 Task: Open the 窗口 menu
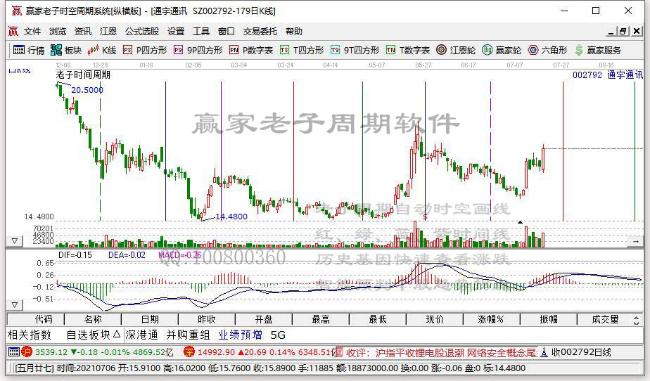(226, 31)
